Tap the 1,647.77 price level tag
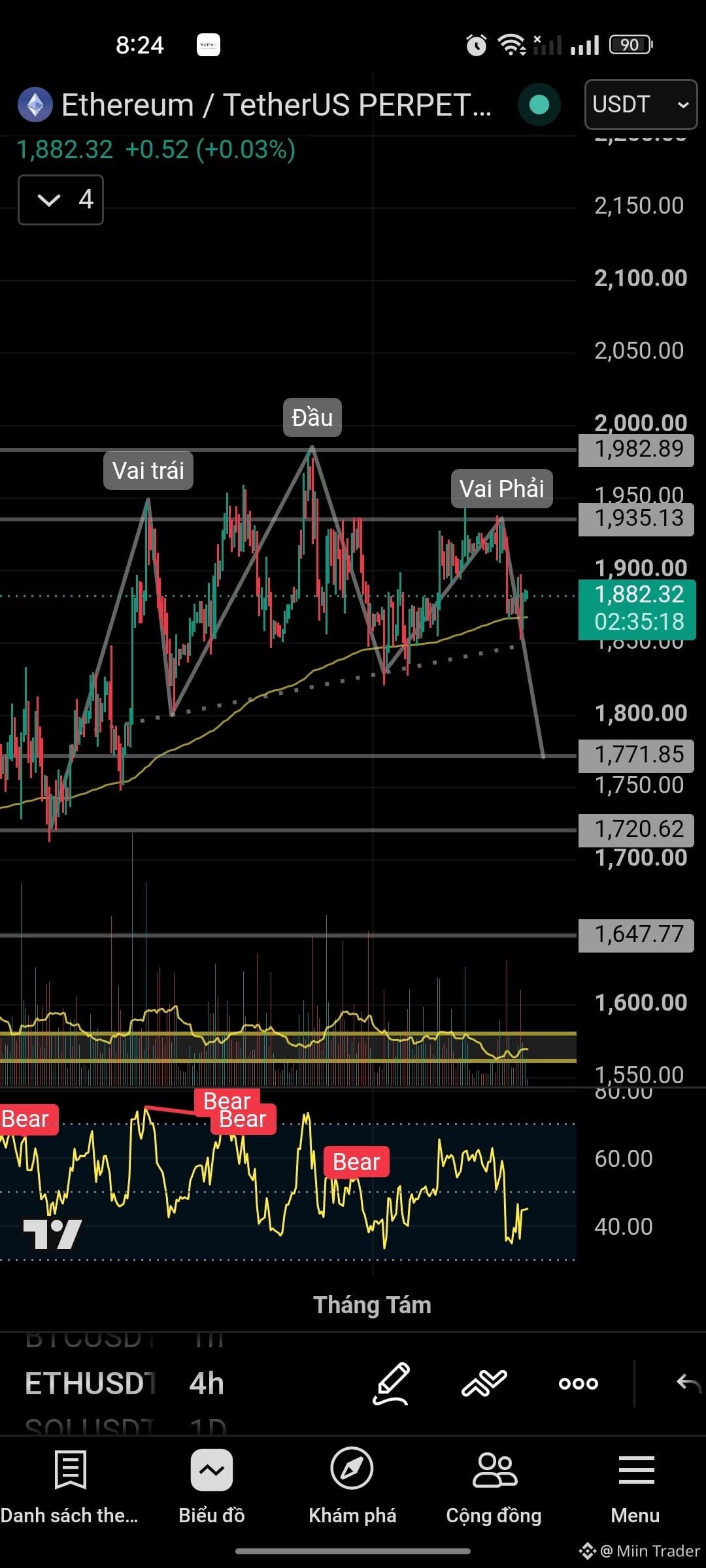Viewport: 706px width, 1568px height. (x=636, y=935)
